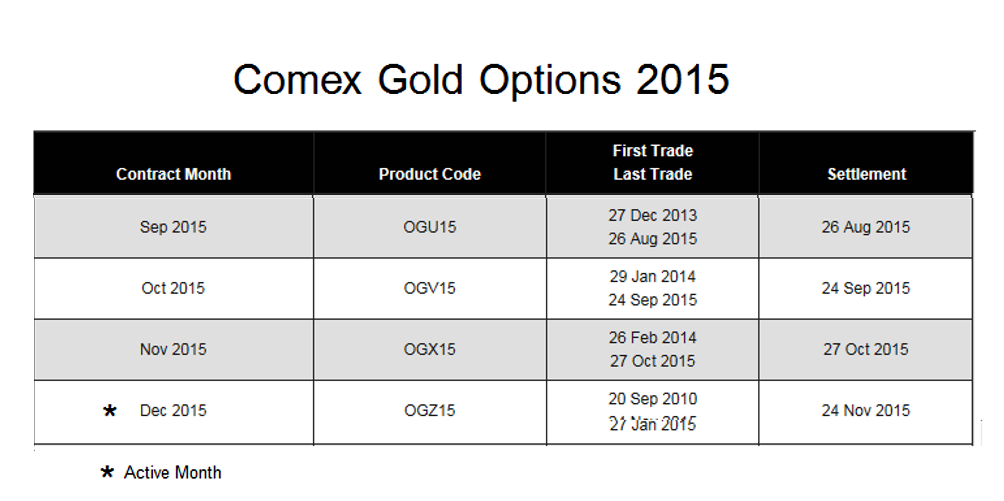Click the First Trade Last Trade header
Image resolution: width=1004 pixels, height=501 pixels.
652,163
